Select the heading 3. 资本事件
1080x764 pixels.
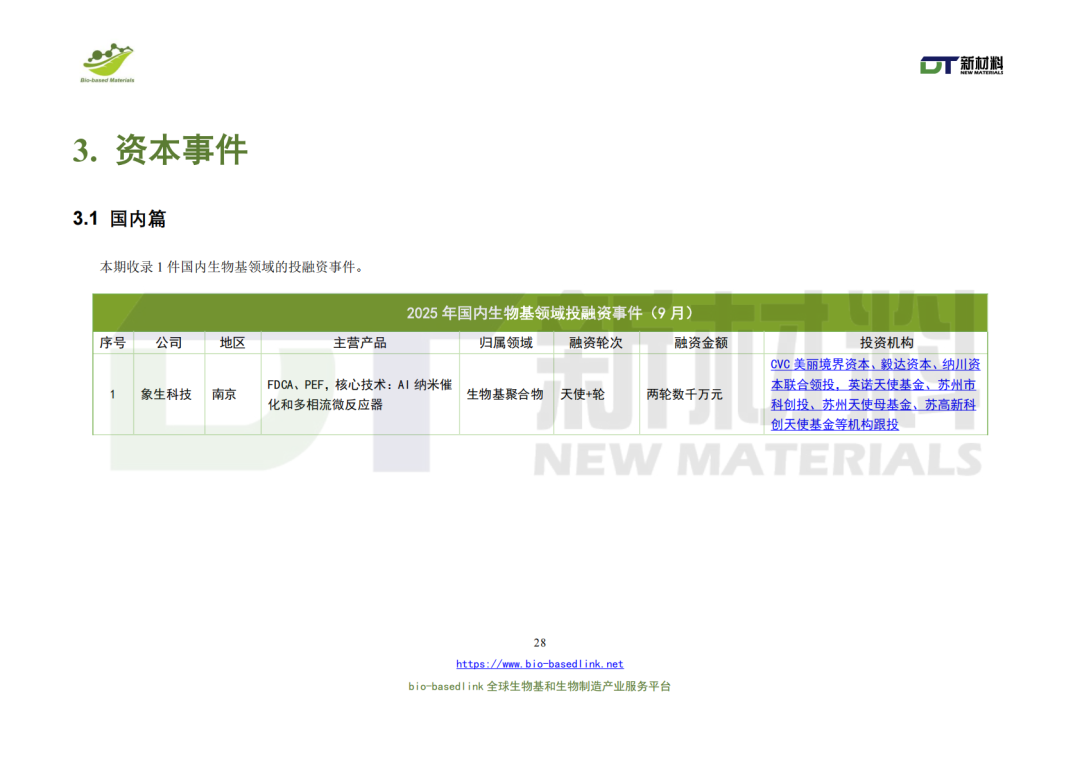[x=160, y=150]
